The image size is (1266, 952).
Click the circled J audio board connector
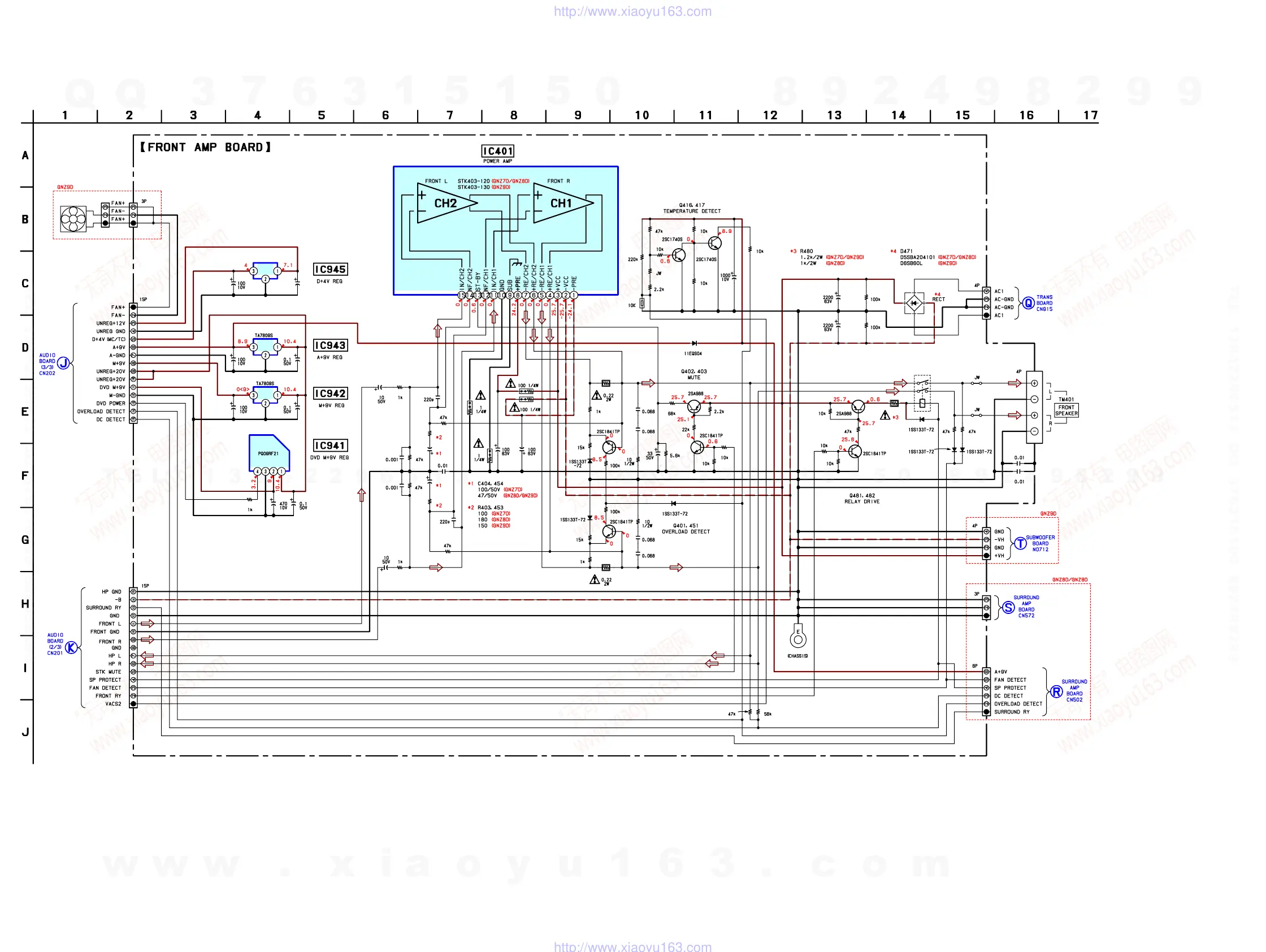(x=64, y=363)
